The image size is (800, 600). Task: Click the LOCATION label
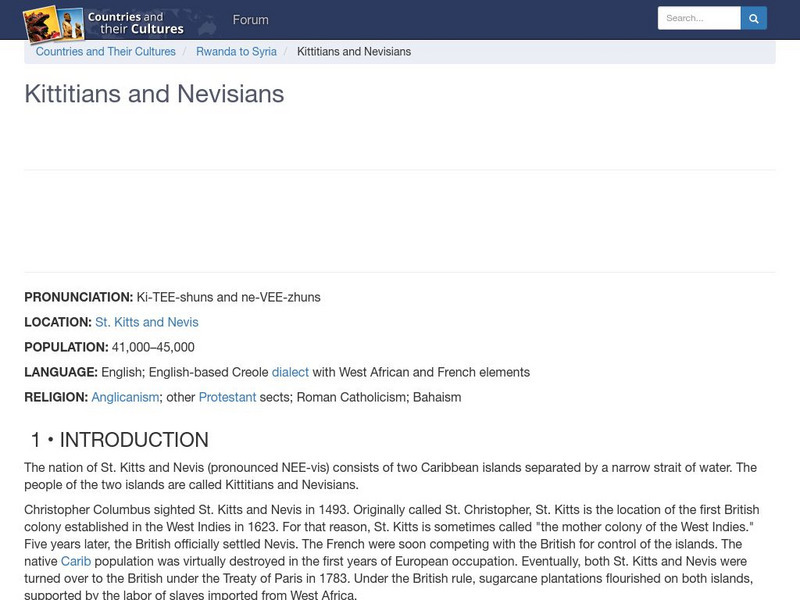(58, 322)
